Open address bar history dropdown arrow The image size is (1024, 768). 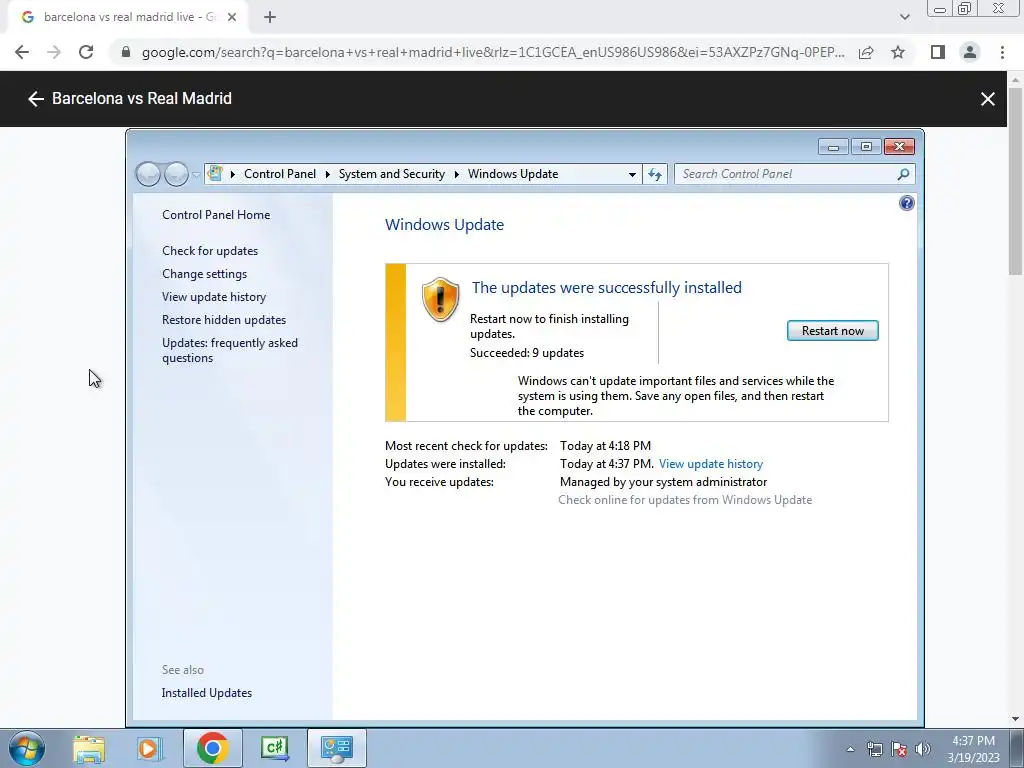(632, 174)
